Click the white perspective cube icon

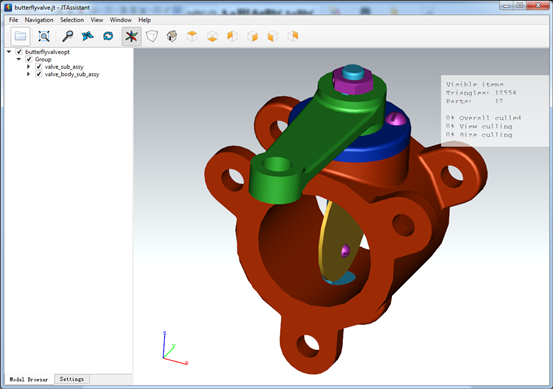[152, 36]
